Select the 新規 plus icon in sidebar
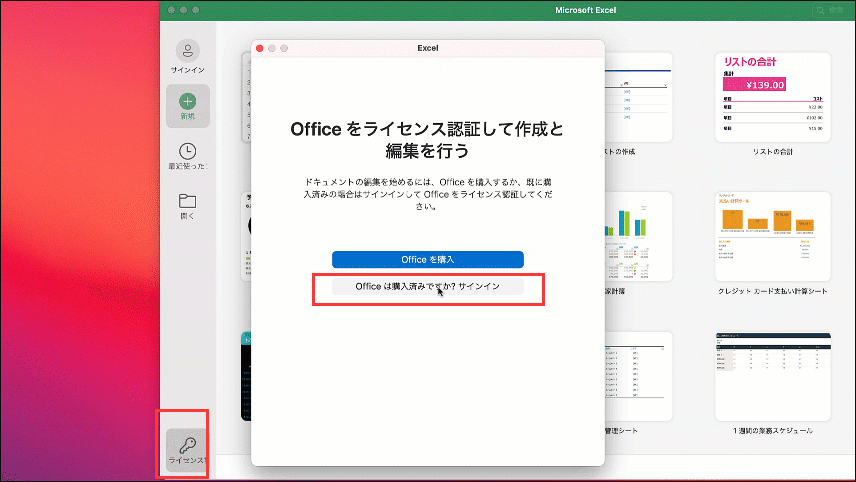This screenshot has width=856, height=482. point(187,101)
